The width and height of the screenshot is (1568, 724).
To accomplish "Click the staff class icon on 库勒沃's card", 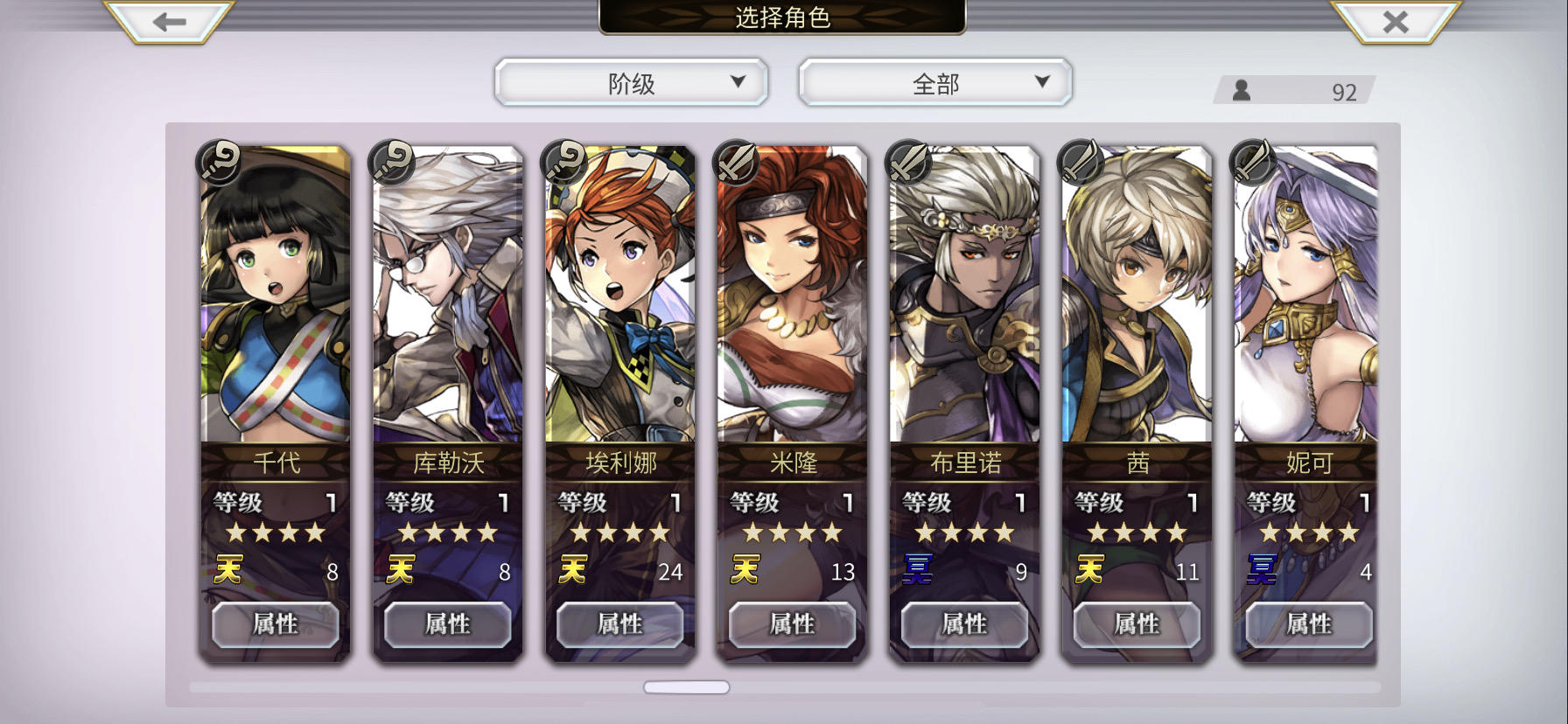I will (392, 162).
